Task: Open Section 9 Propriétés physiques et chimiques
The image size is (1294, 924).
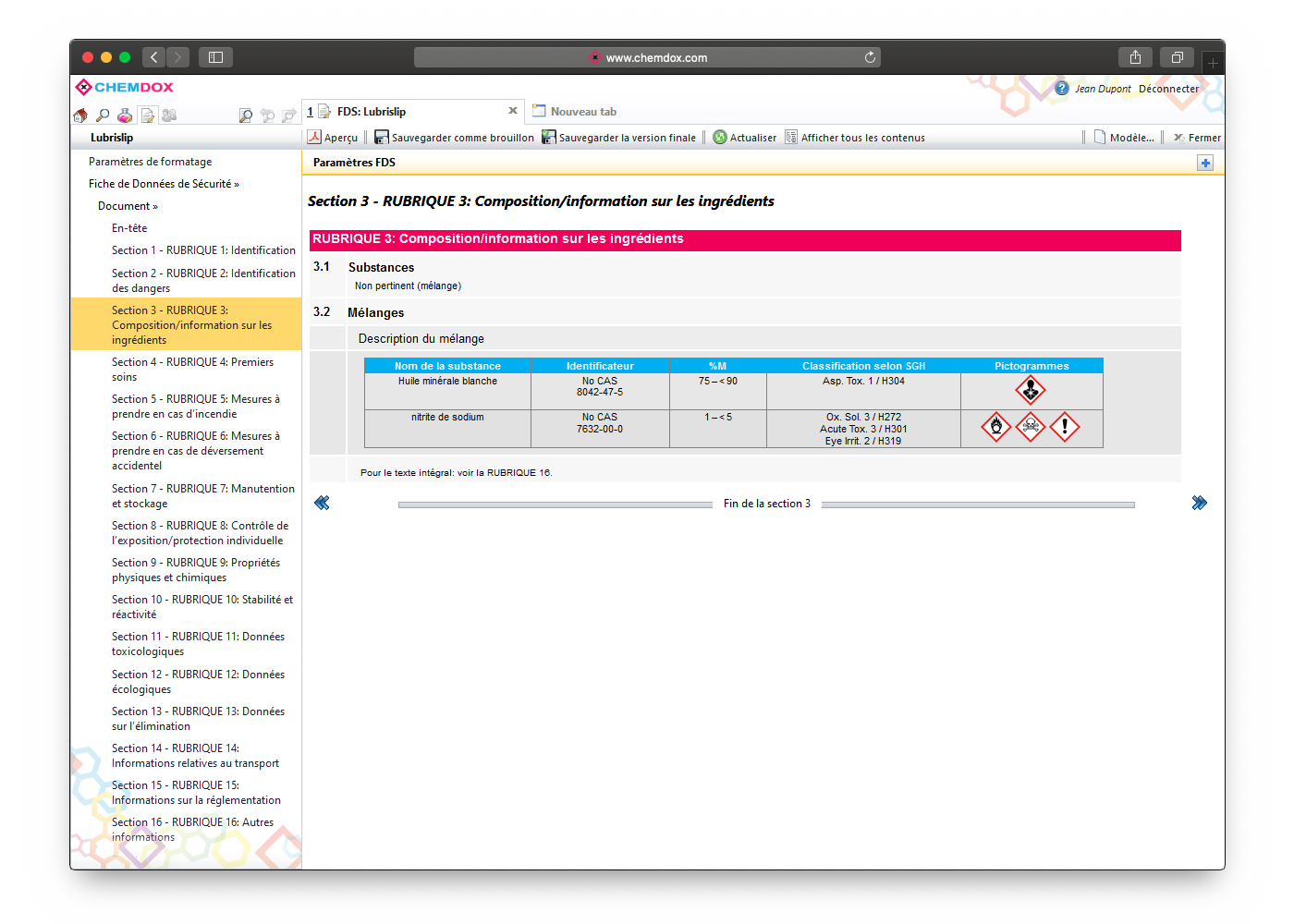Action: coord(195,570)
